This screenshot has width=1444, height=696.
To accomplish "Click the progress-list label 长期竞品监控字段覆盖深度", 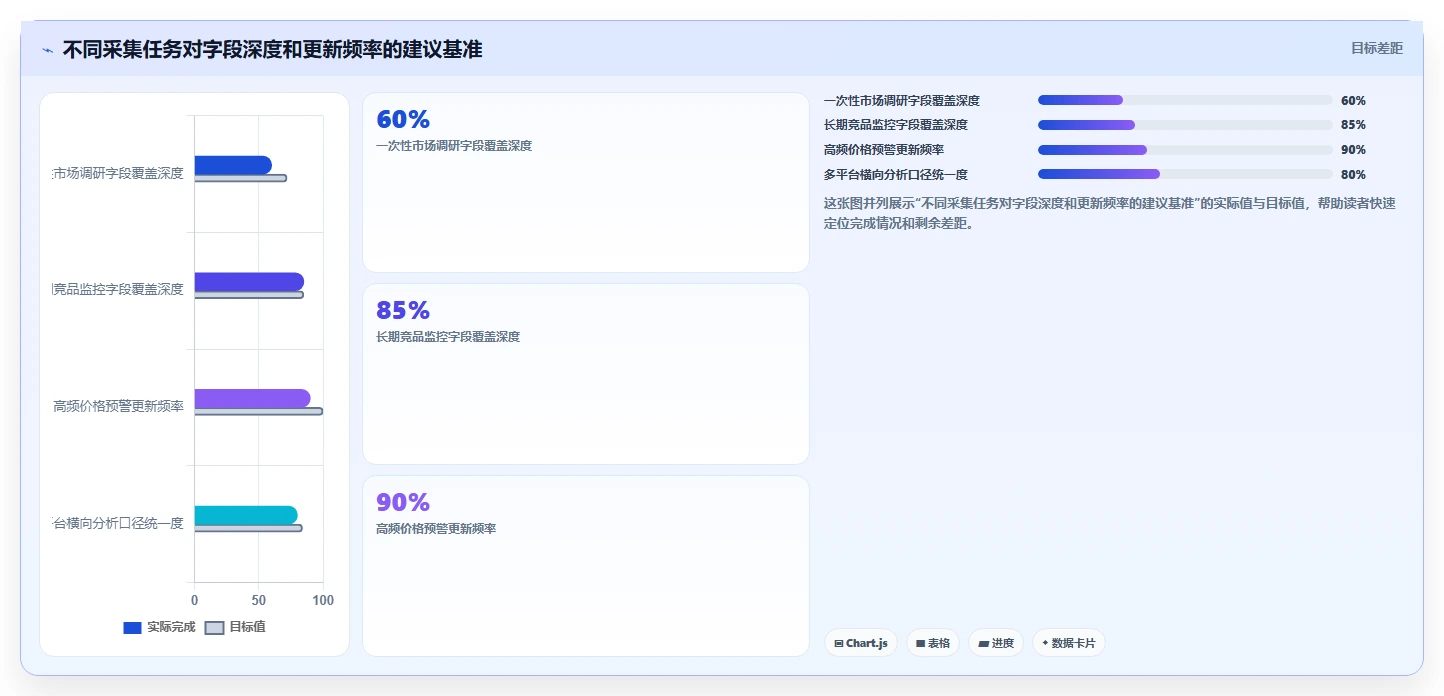I will [896, 125].
